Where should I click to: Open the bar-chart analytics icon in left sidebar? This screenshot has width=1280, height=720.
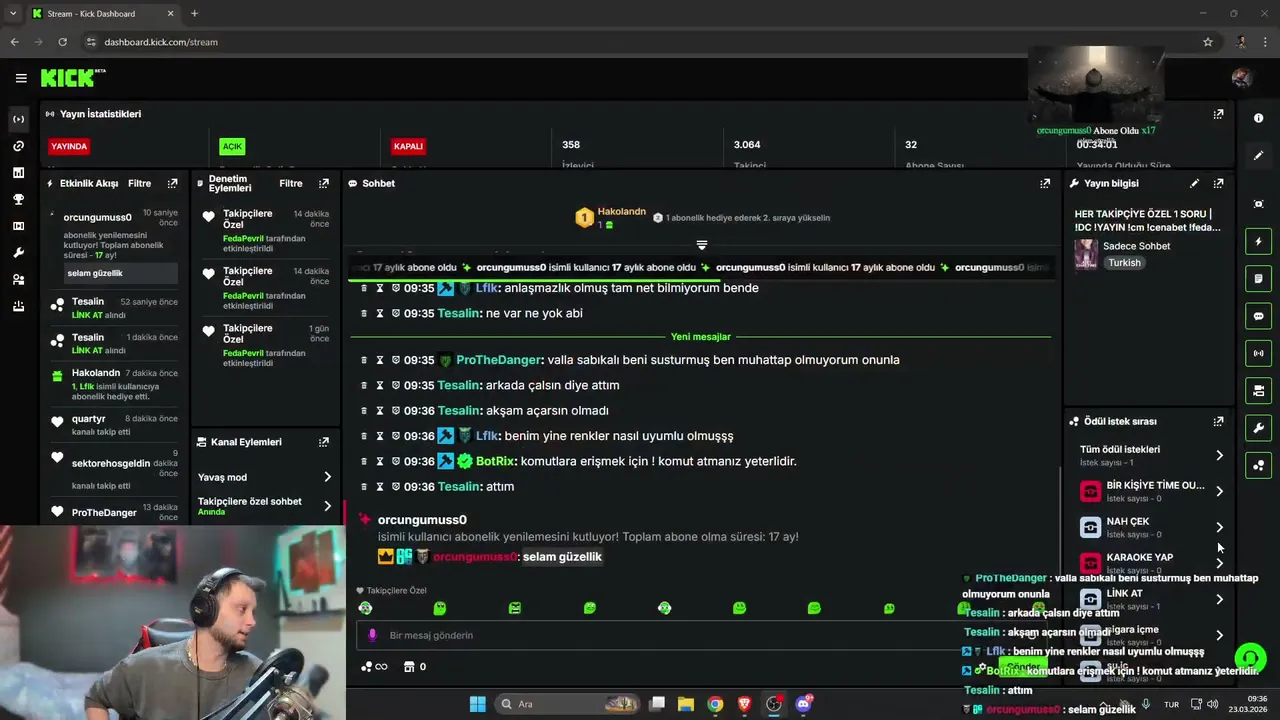tap(18, 173)
